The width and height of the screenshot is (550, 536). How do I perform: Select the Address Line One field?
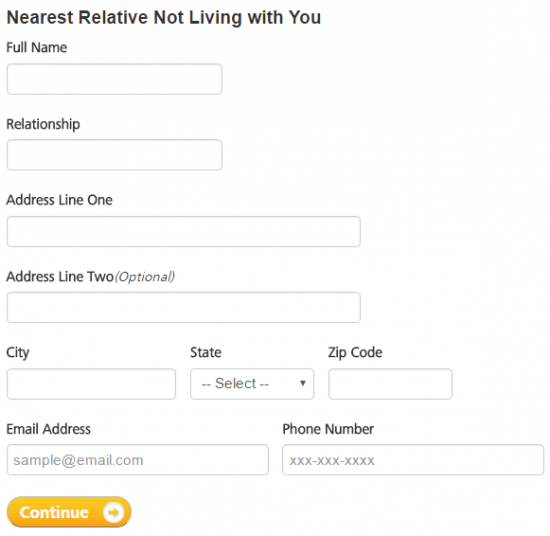tap(183, 232)
